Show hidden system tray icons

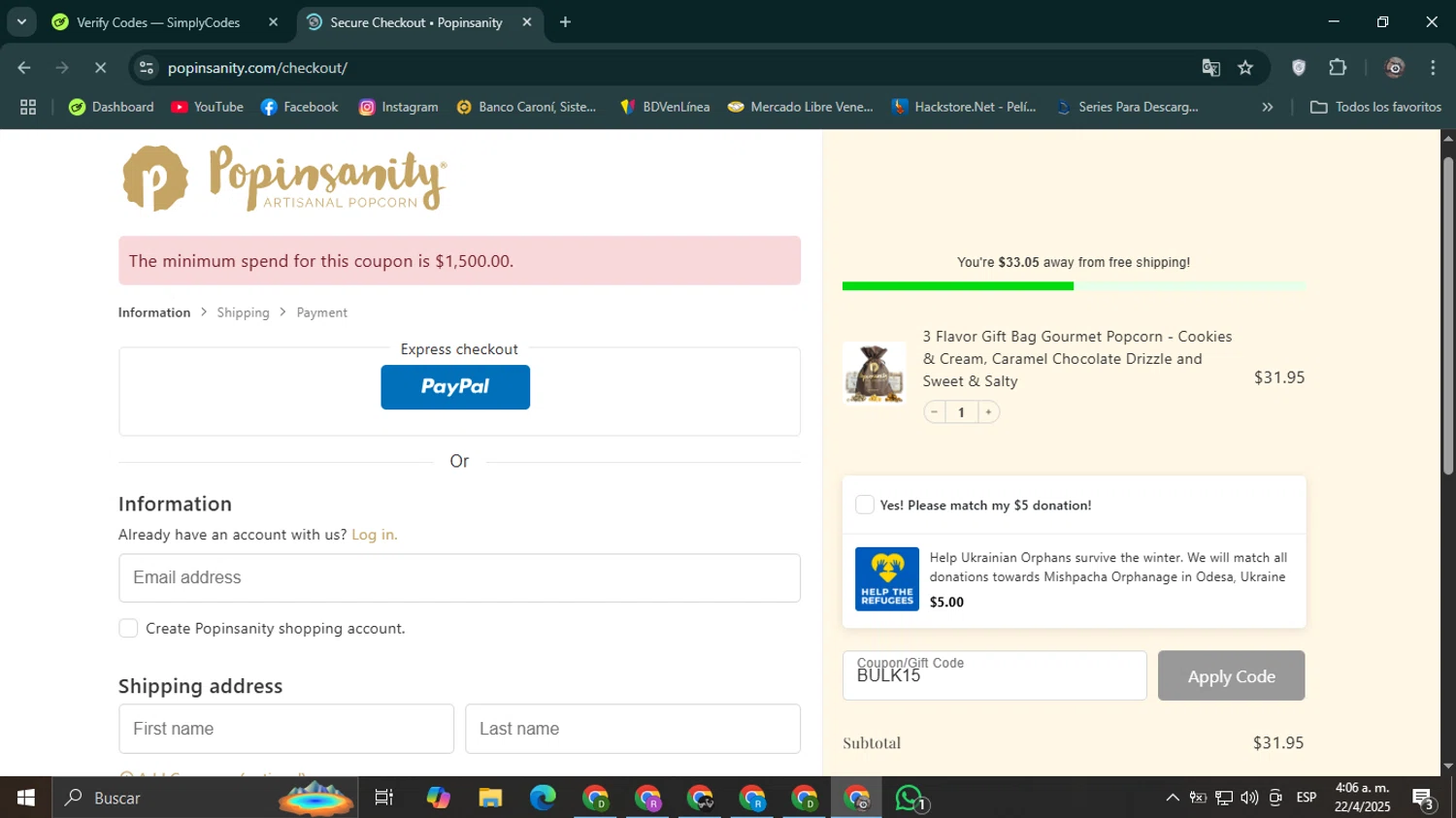pyautogui.click(x=1173, y=798)
